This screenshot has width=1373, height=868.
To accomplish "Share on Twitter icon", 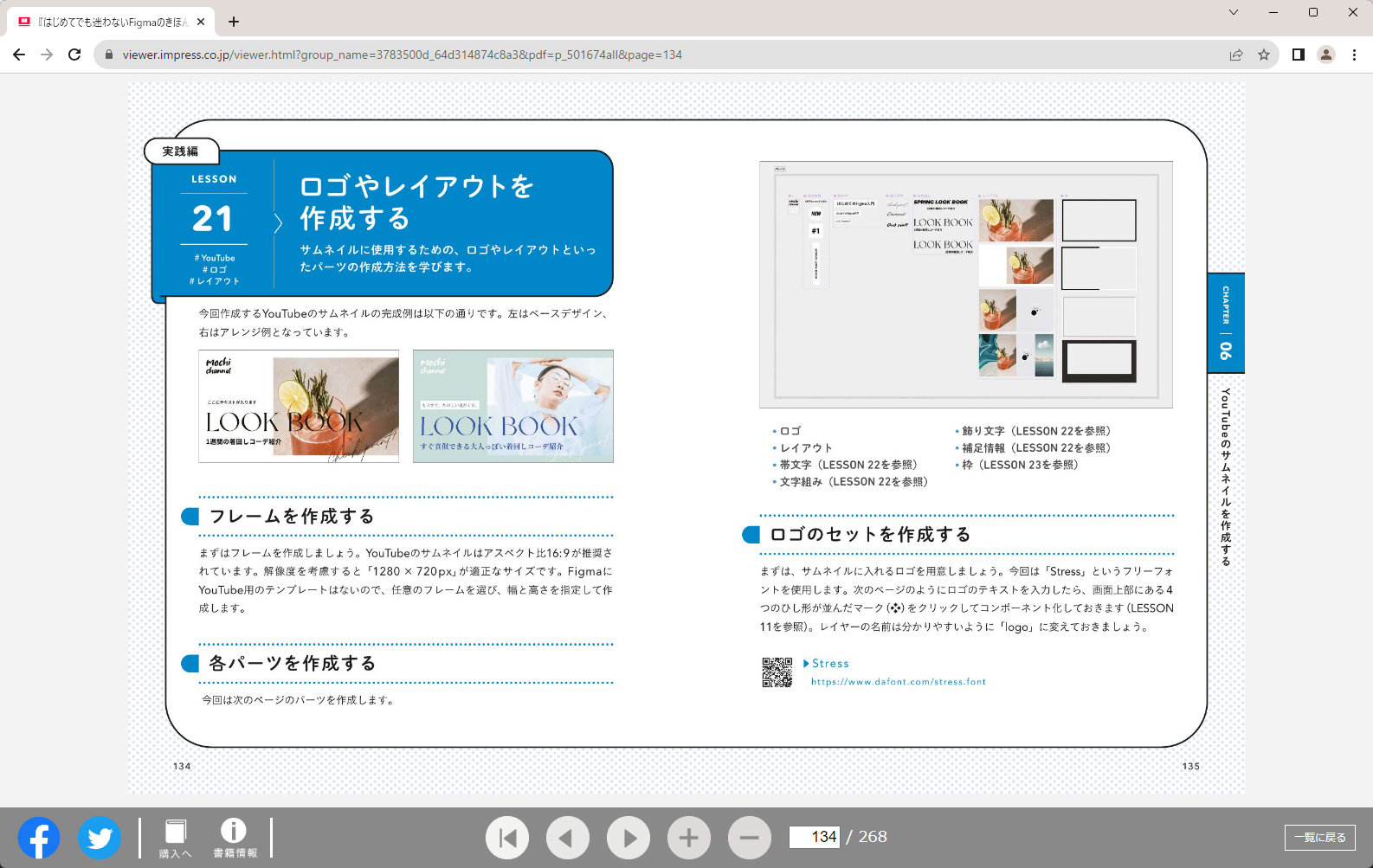I will [100, 838].
